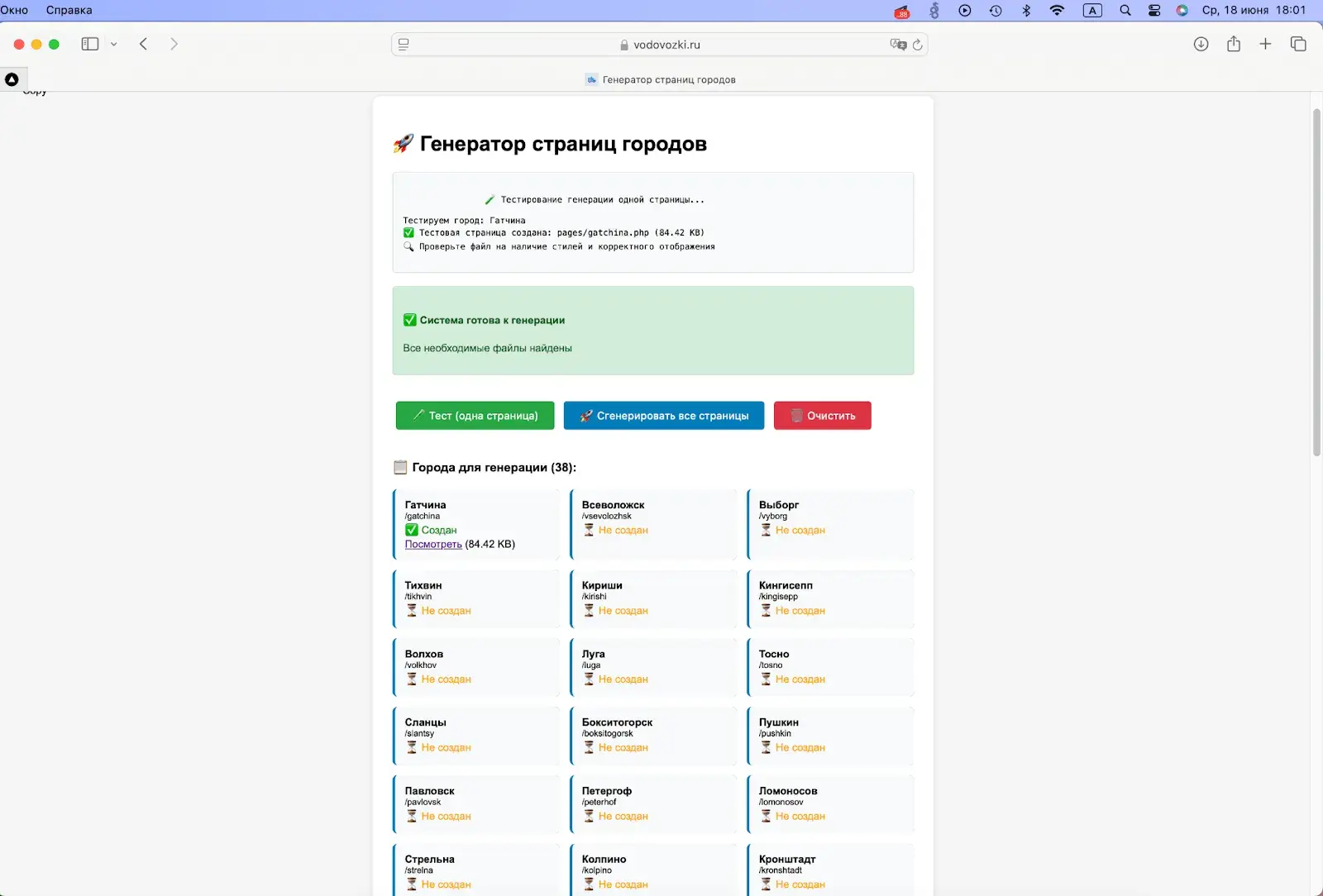
Task: Click the Тест (одна страница) button
Action: pos(474,416)
